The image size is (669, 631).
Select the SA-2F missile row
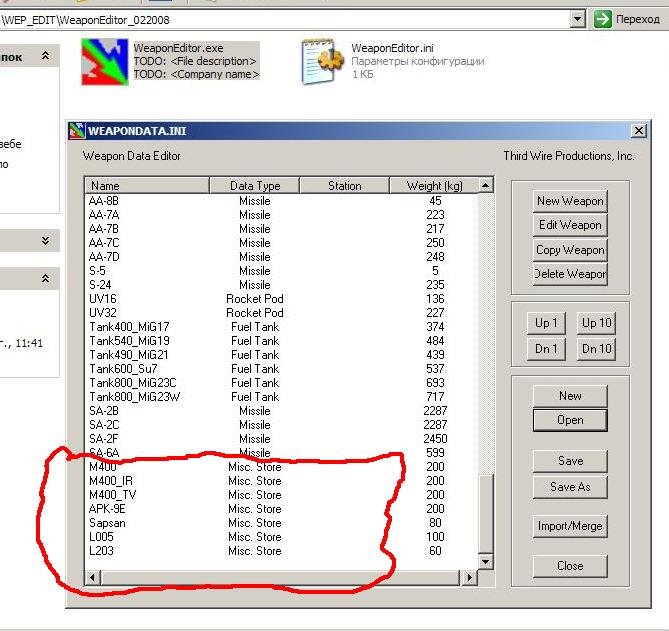pyautogui.click(x=281, y=439)
